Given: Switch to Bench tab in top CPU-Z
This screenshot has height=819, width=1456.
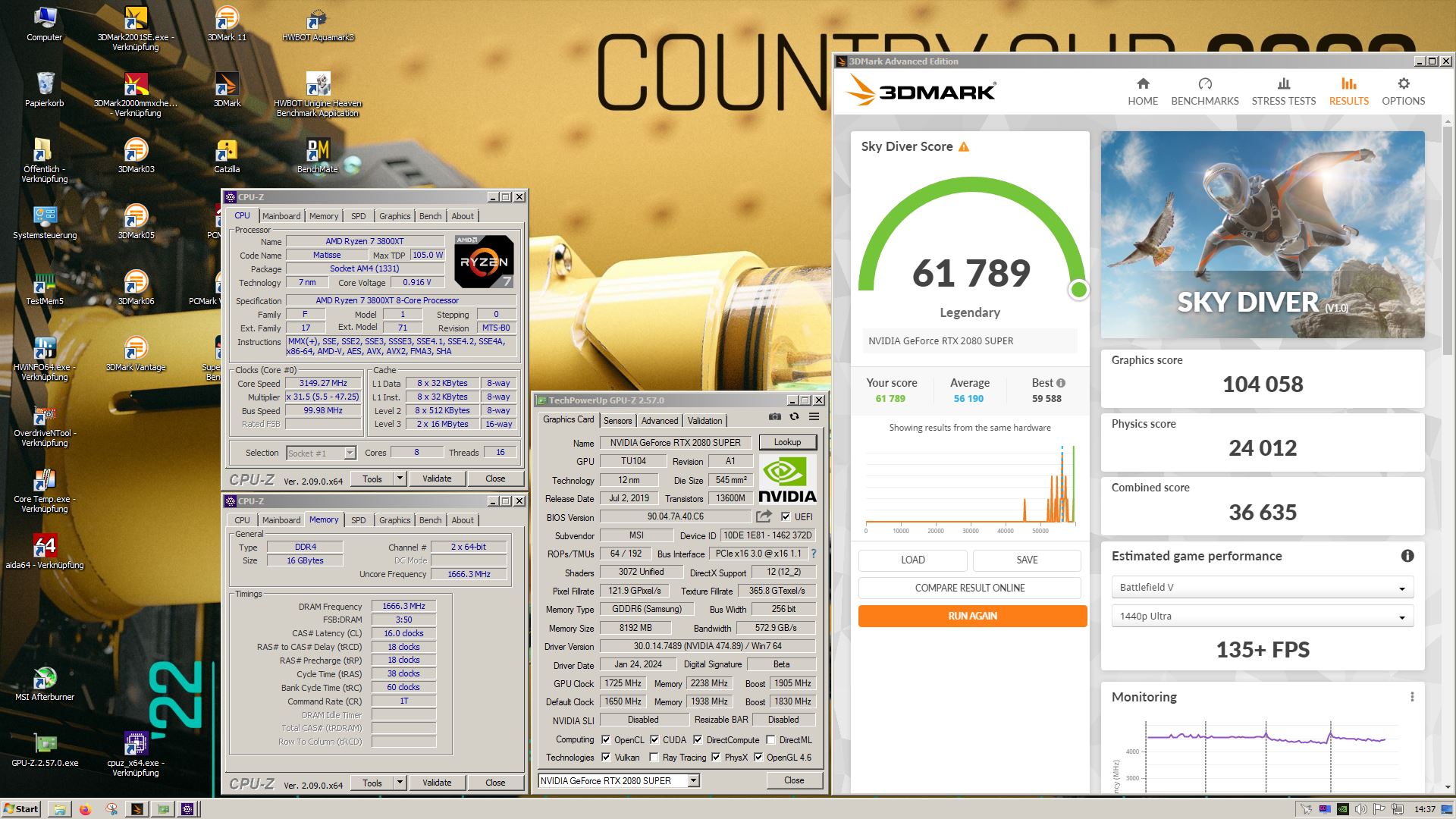Looking at the screenshot, I should click(430, 216).
